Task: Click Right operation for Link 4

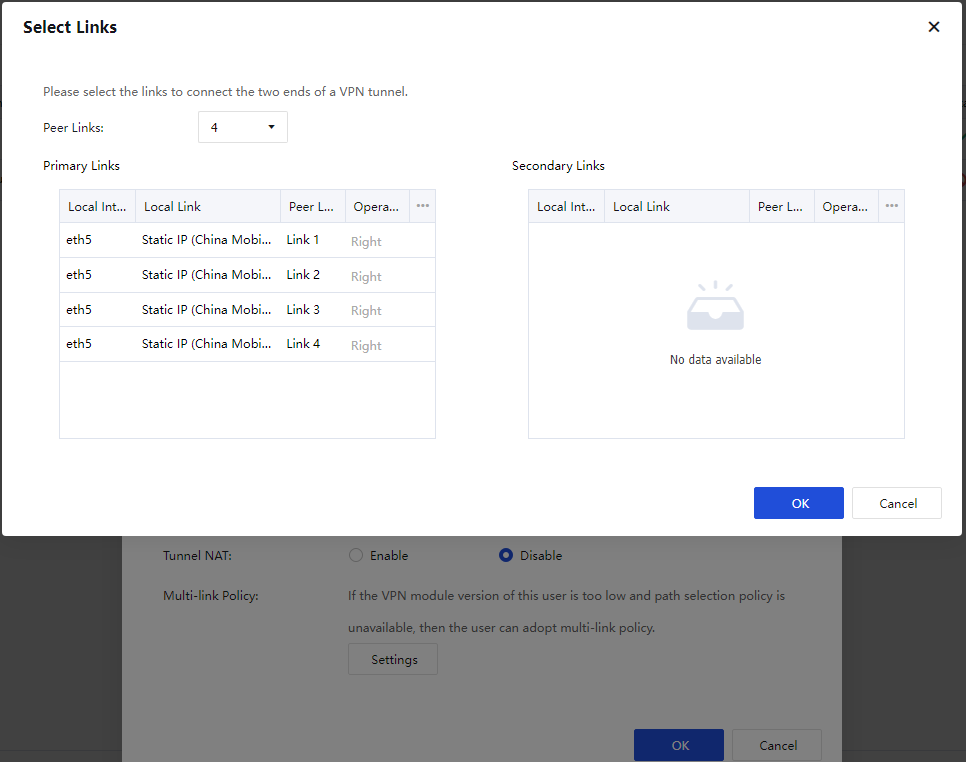Action: click(366, 345)
